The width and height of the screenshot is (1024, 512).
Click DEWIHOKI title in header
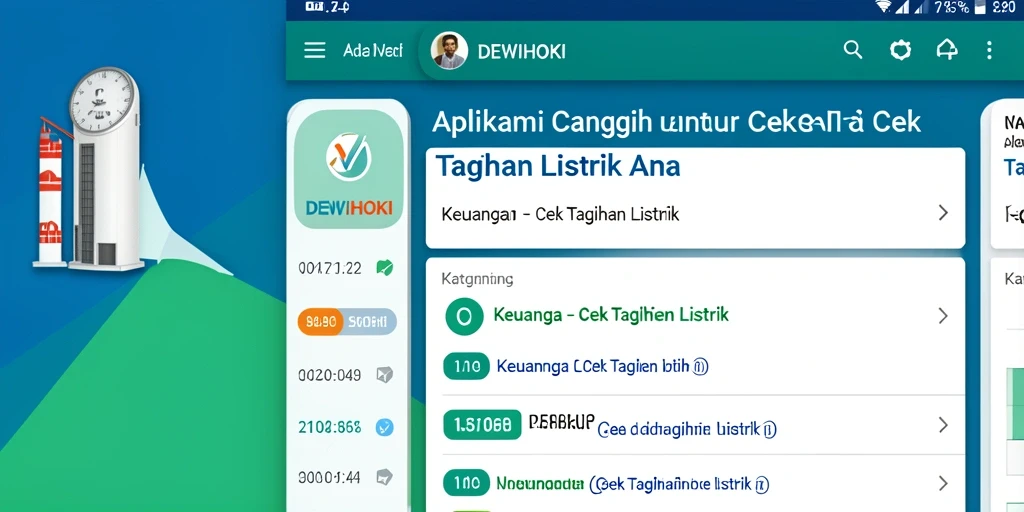(x=522, y=52)
